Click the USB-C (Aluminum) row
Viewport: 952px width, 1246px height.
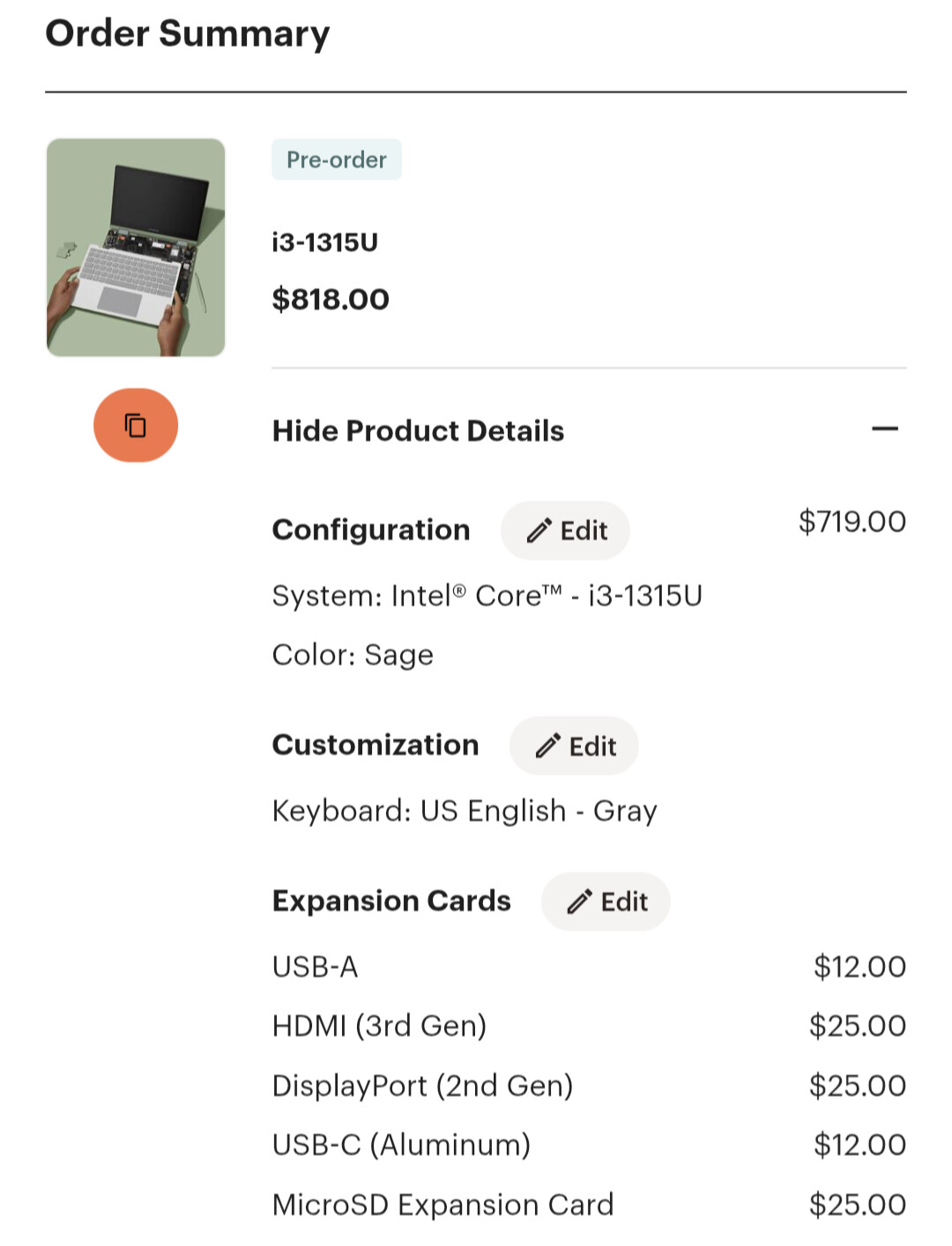[589, 1145]
